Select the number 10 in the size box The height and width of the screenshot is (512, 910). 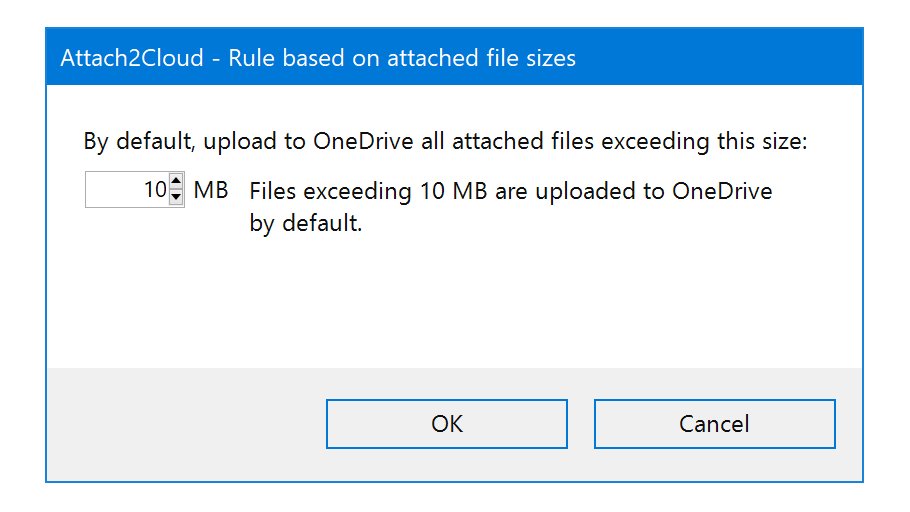(156, 189)
